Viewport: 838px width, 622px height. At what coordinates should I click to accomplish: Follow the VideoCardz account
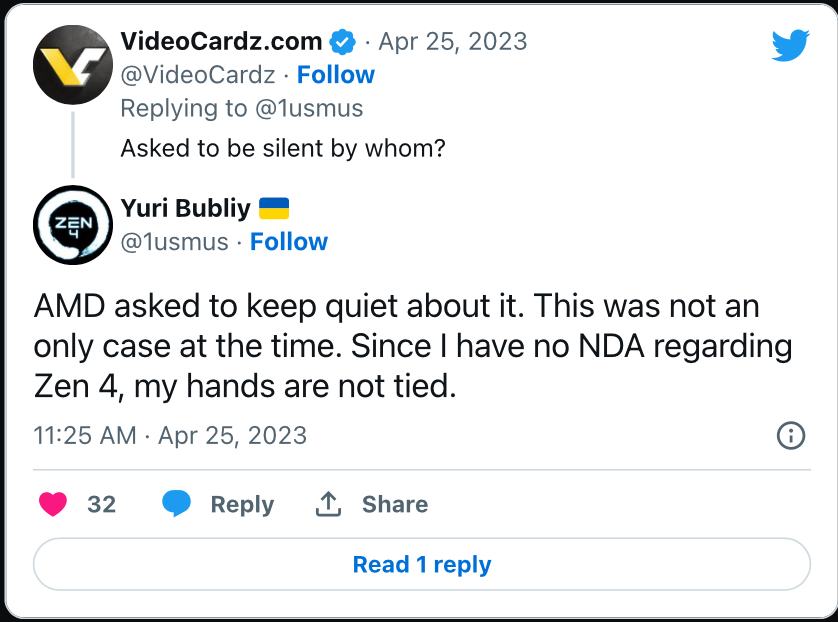pos(336,75)
